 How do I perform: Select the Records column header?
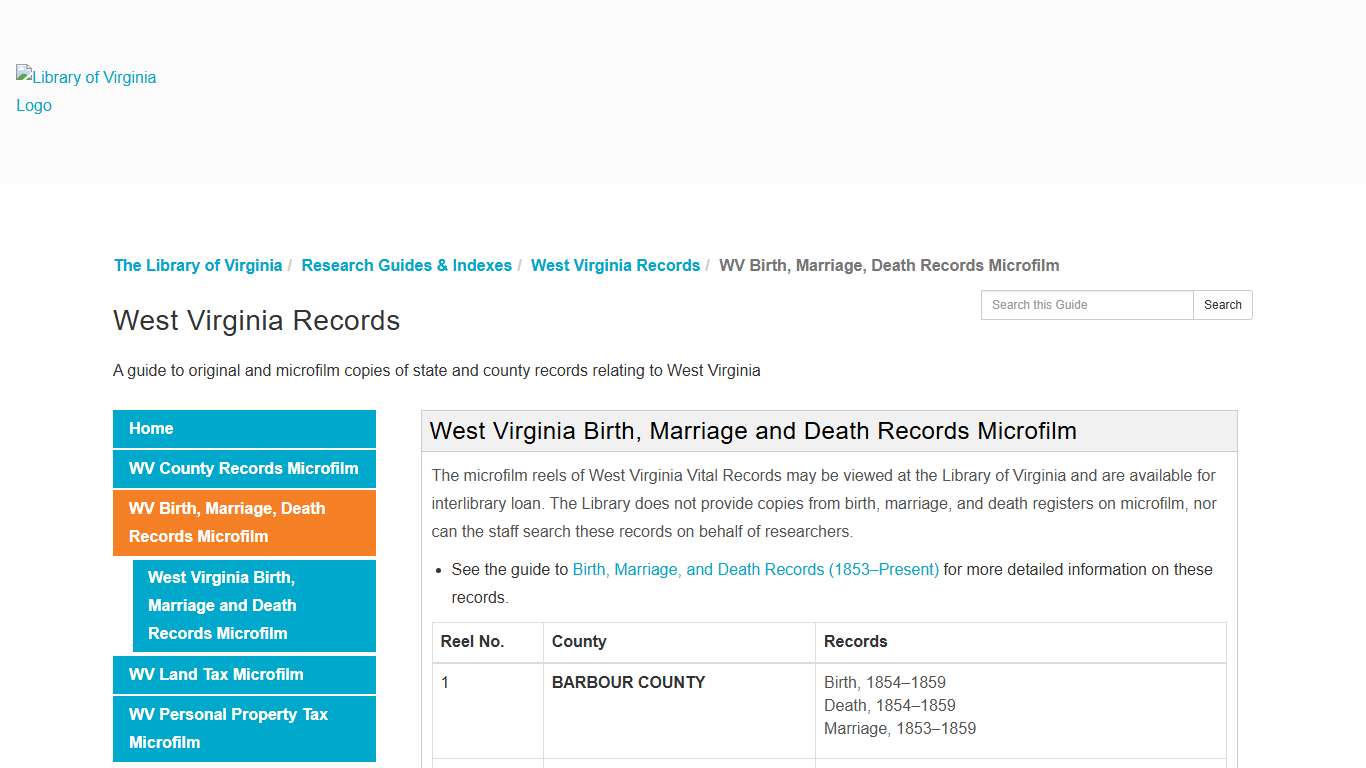(x=856, y=641)
